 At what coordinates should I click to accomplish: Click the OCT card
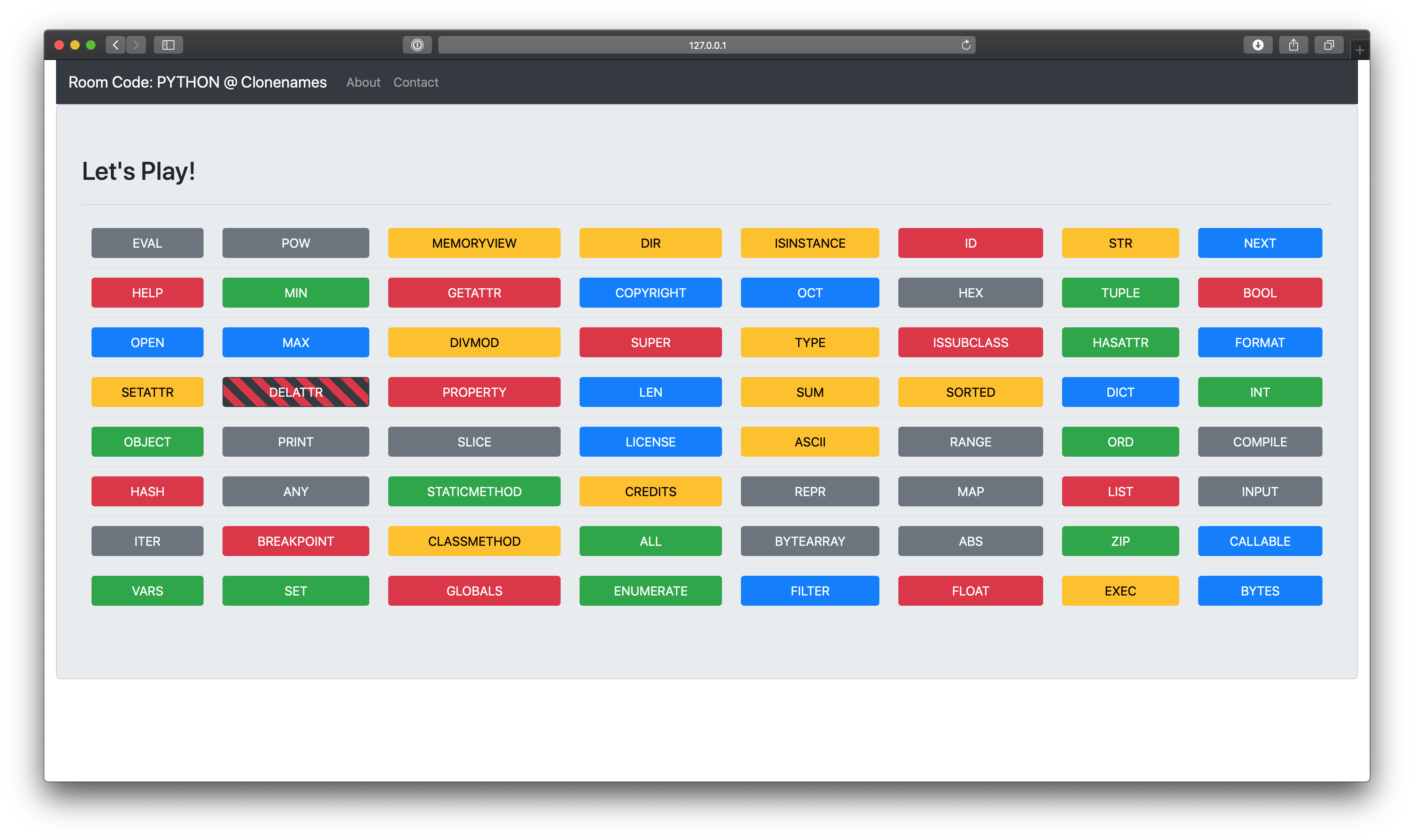pyautogui.click(x=810, y=293)
